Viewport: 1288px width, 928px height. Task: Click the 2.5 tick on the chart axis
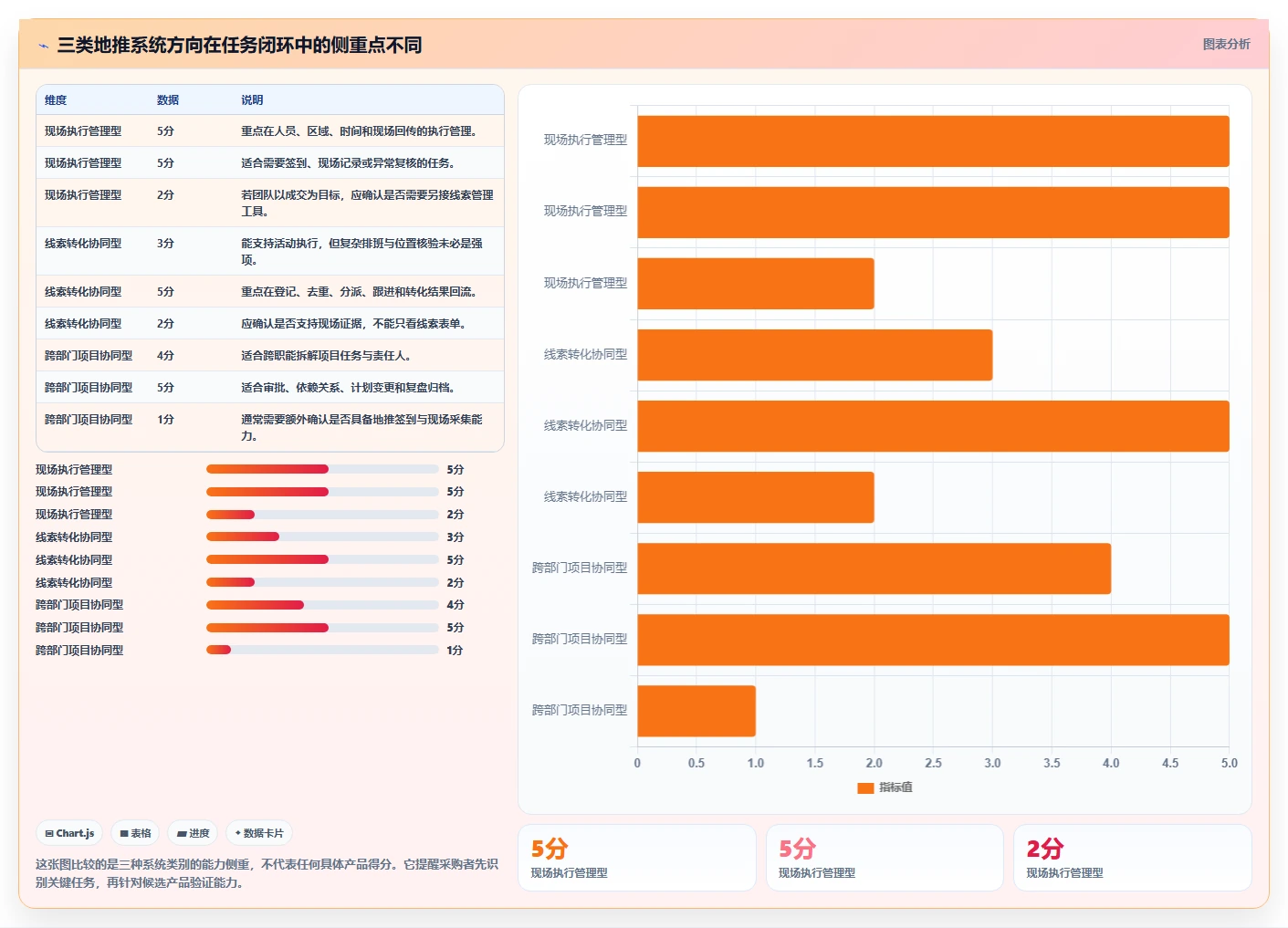tap(933, 763)
